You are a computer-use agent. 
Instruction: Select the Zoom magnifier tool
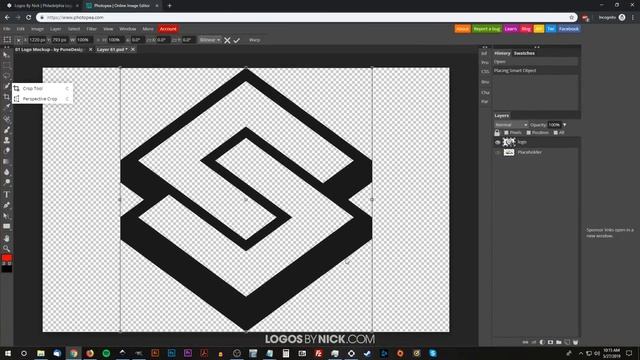tap(7, 249)
